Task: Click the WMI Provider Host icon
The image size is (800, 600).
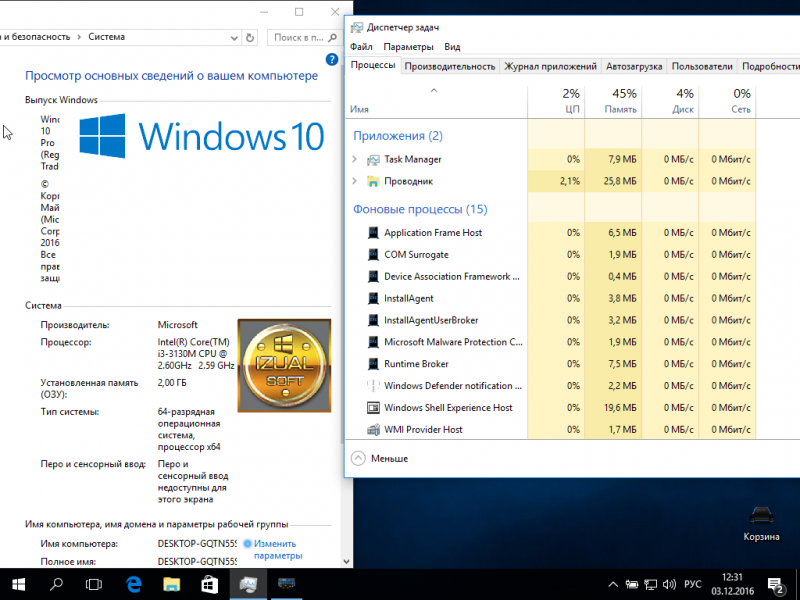Action: 373,430
